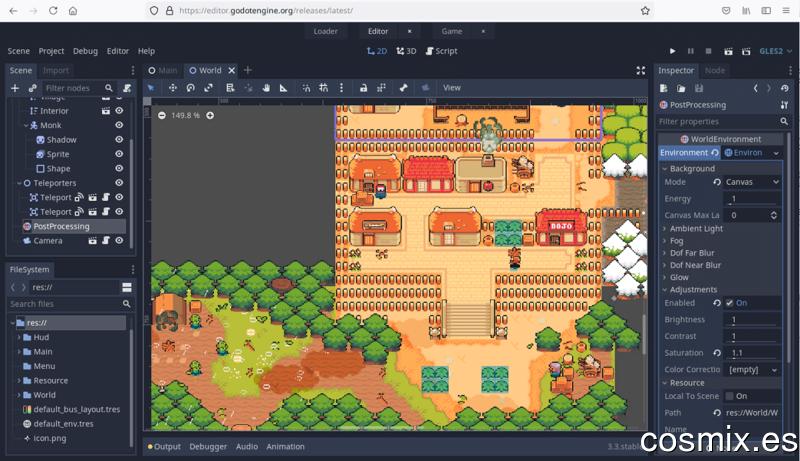Hide the Shape node

[119, 168]
